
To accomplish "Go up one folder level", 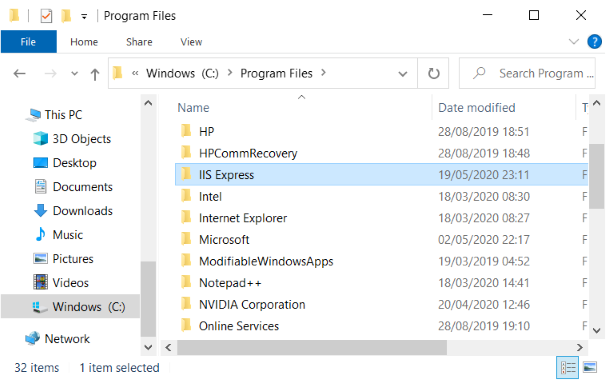I will (95, 74).
